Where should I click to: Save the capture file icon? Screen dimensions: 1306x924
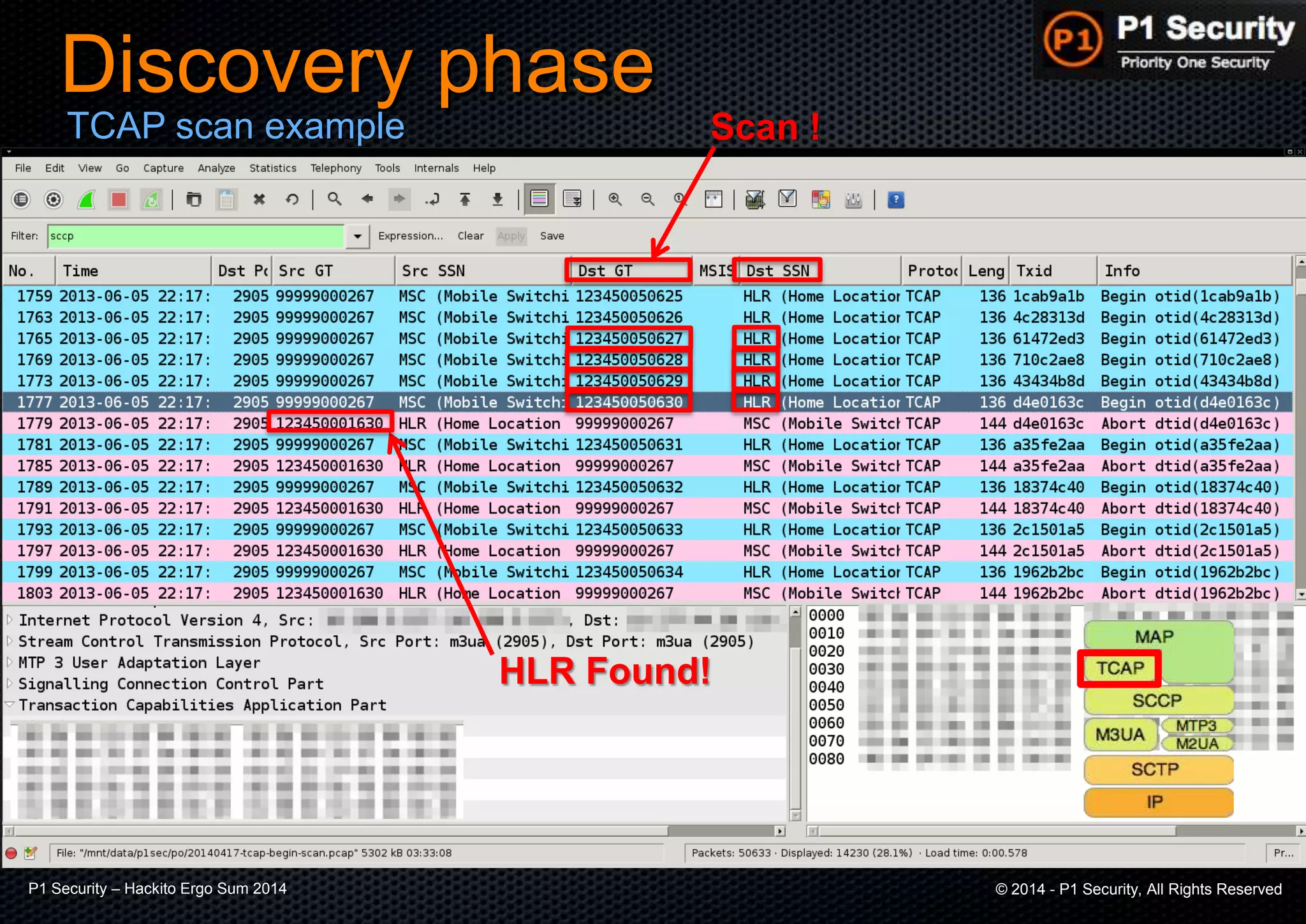point(226,200)
